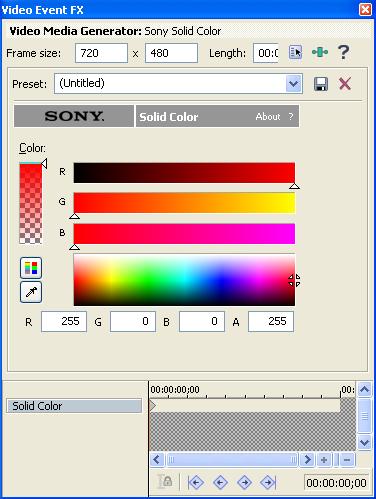Switch color space with the RGB bars icon

[31, 268]
